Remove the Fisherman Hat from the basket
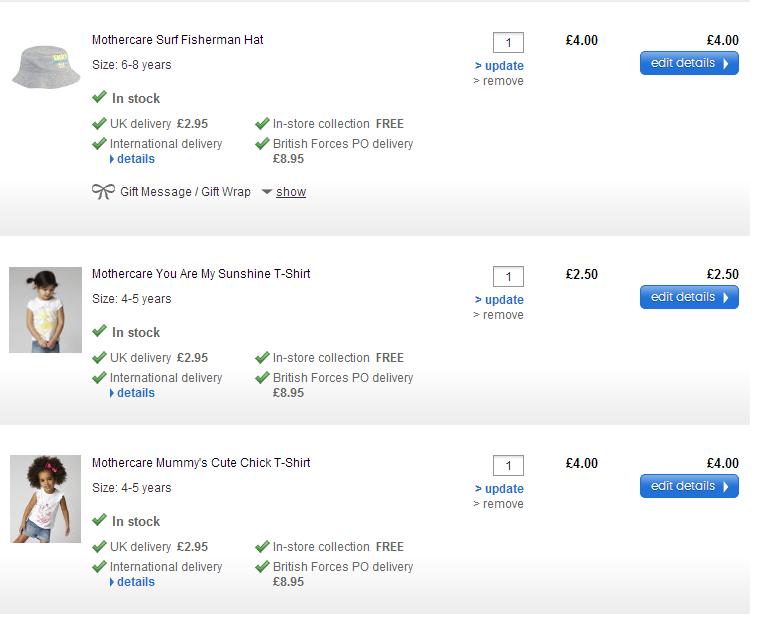757x620 pixels. point(502,81)
